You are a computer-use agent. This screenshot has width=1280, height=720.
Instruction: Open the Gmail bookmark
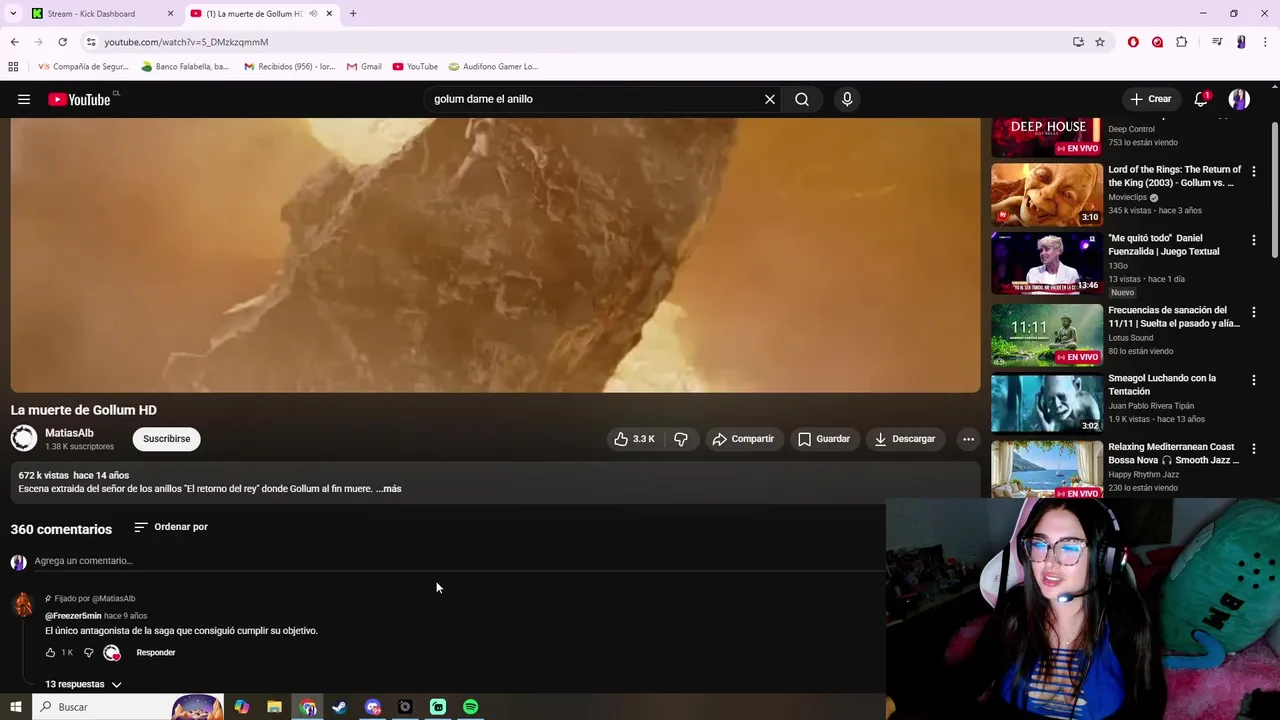[364, 67]
